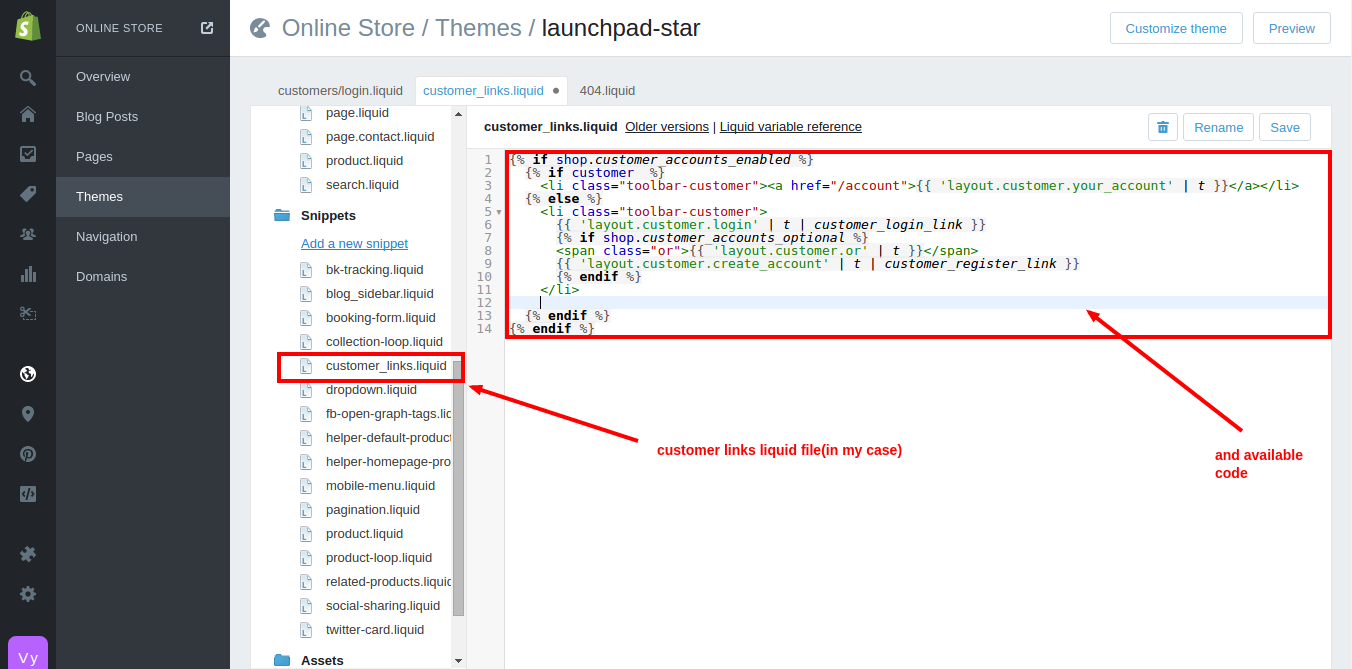Collapse the Snippets folder
The width and height of the screenshot is (1352, 669).
pos(282,216)
